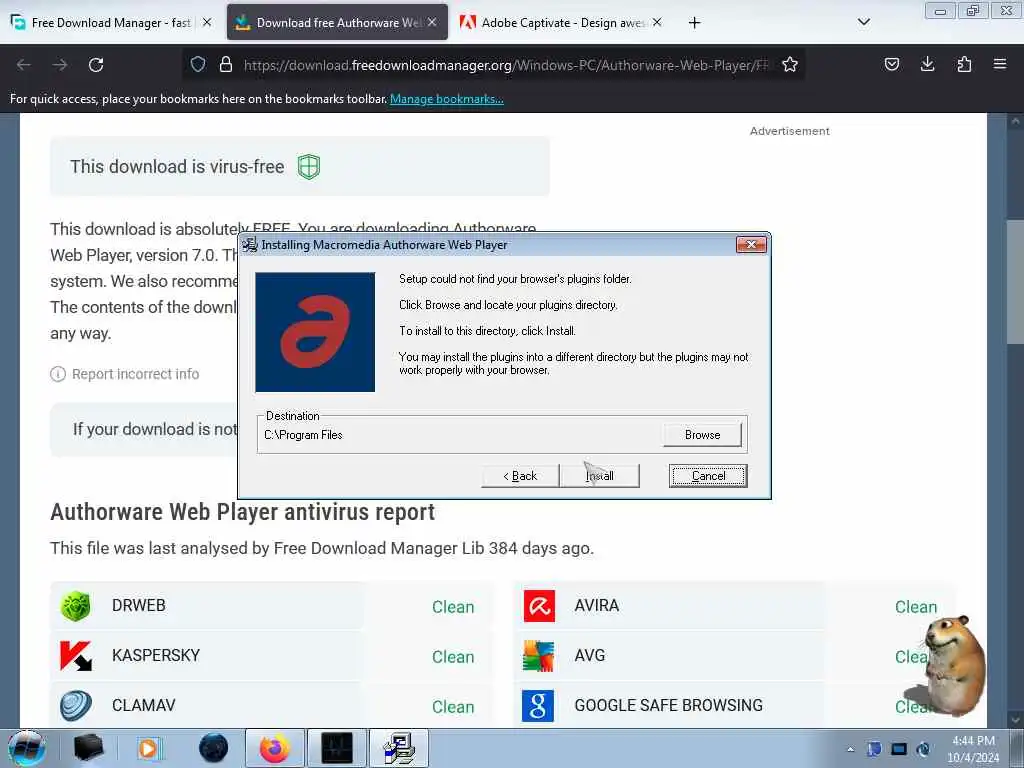The image size is (1024, 768).
Task: Cancel the Authorware Web Player installation
Action: pyautogui.click(x=708, y=476)
